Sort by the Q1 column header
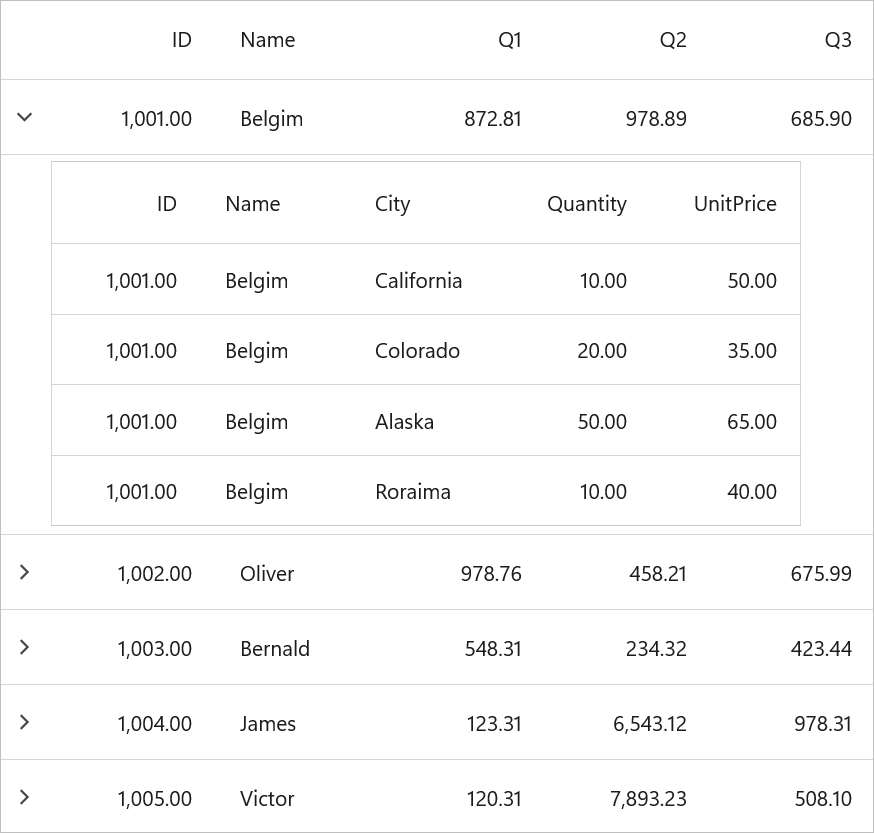Viewport: 874px width, 833px height. click(509, 40)
